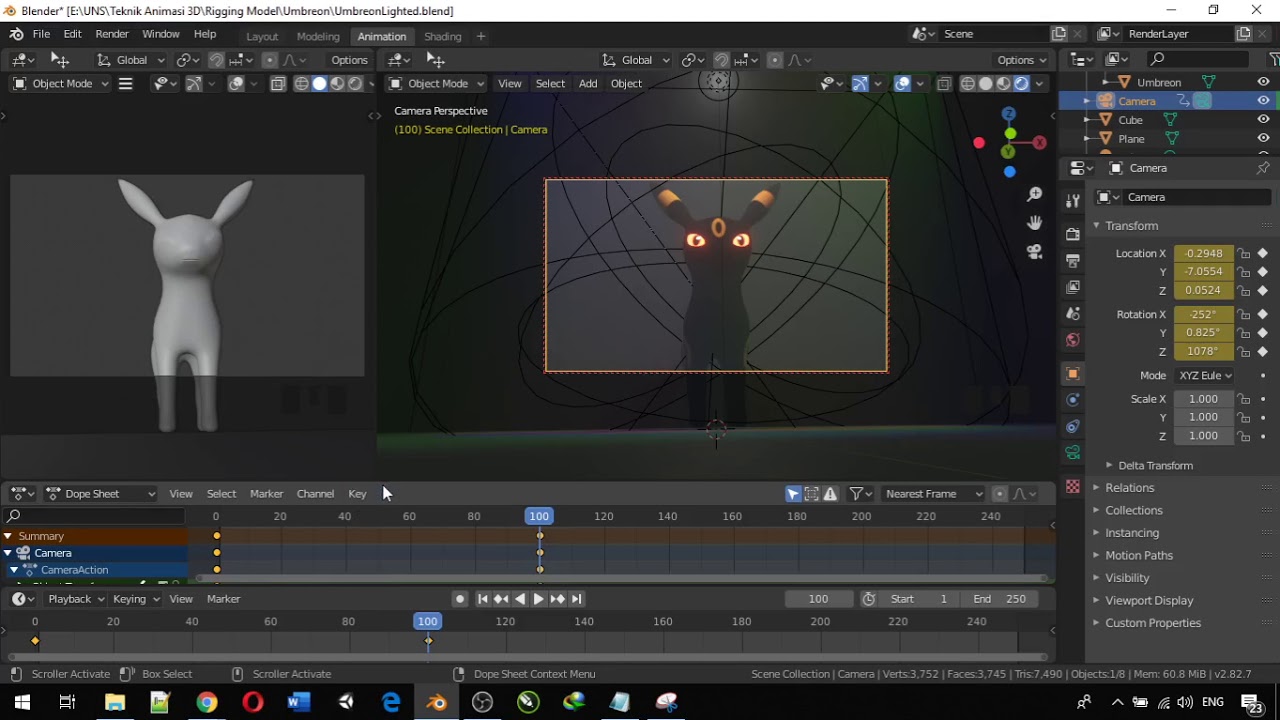
Task: Expand the Delta Transform panel
Action: click(1154, 466)
